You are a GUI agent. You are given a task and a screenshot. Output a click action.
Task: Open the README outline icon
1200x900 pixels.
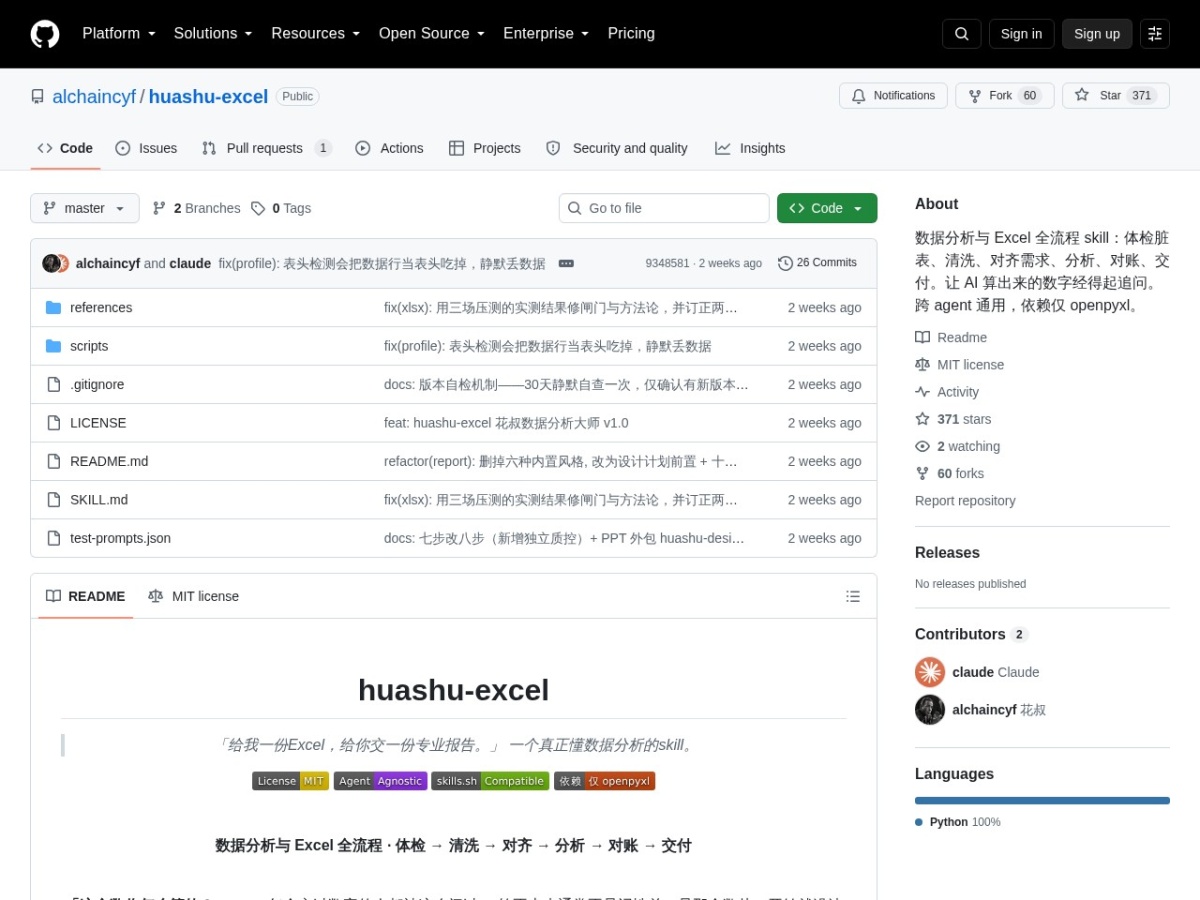coord(853,596)
